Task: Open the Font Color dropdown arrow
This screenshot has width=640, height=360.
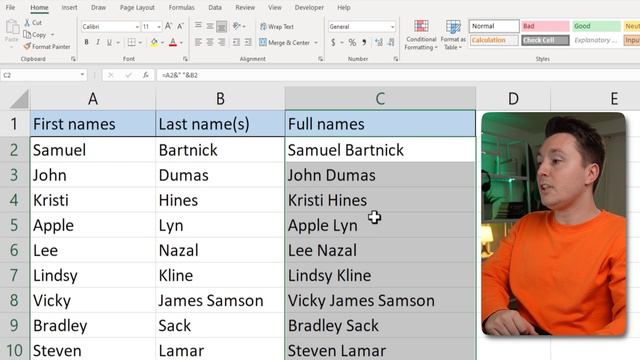Action: tap(181, 42)
